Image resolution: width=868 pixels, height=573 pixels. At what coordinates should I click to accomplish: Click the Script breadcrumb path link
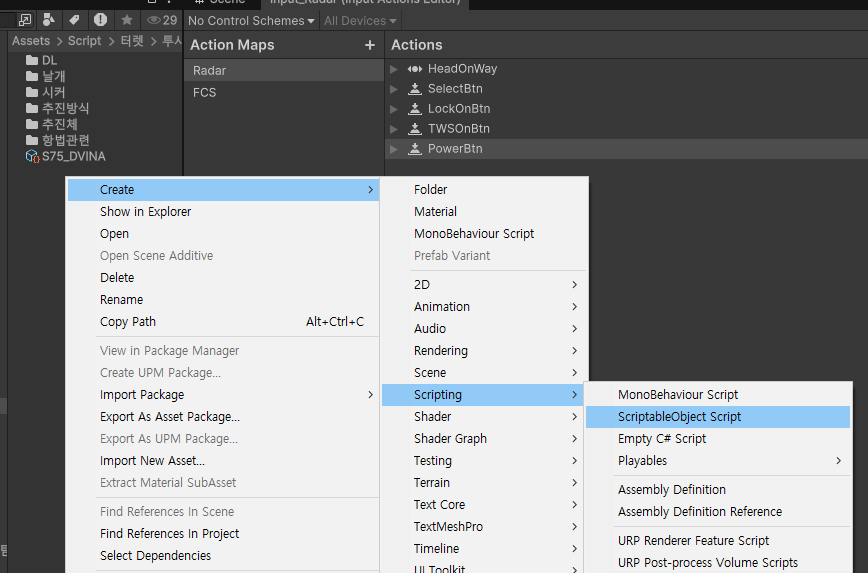tap(84, 41)
